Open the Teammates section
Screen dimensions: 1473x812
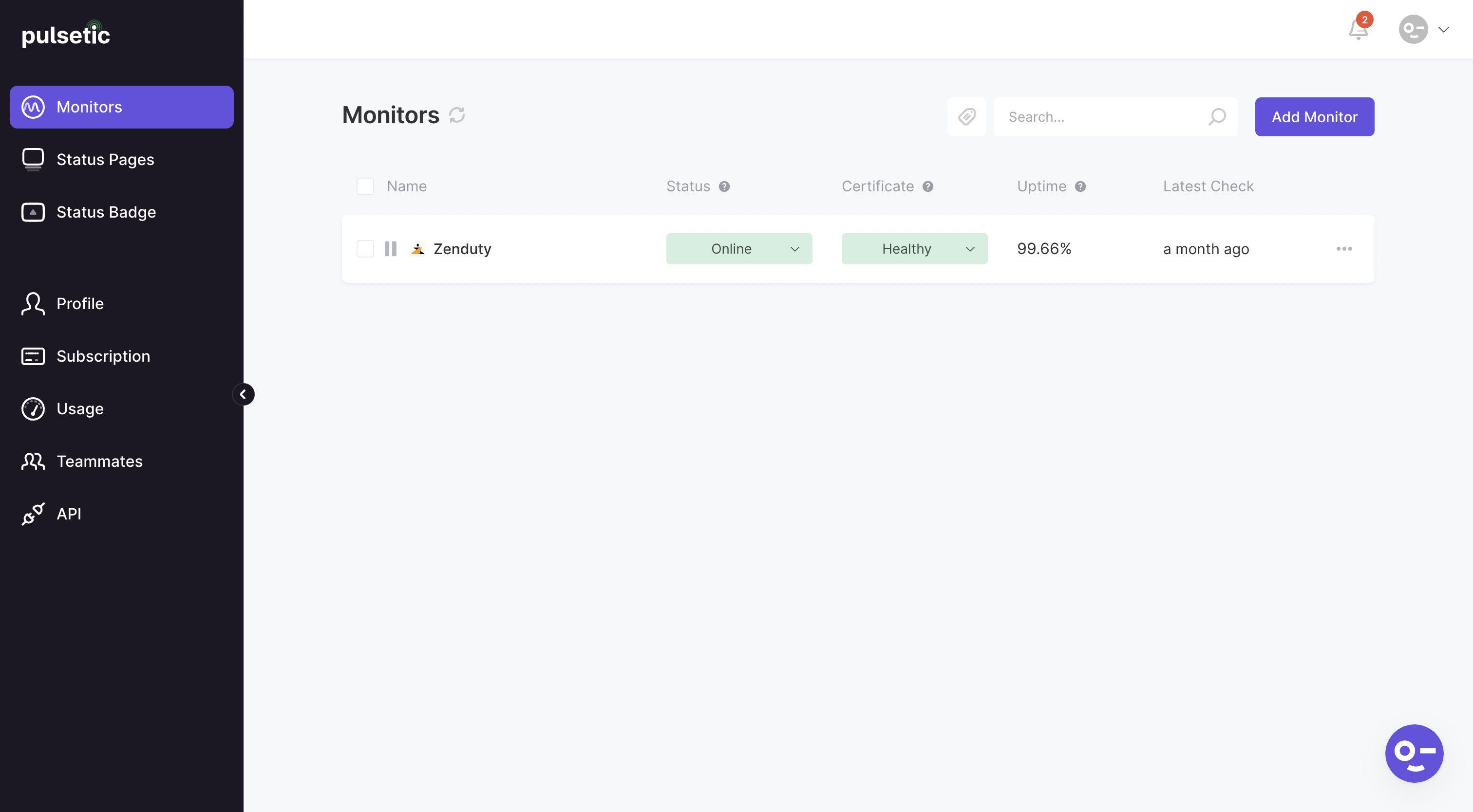pyautogui.click(x=99, y=461)
